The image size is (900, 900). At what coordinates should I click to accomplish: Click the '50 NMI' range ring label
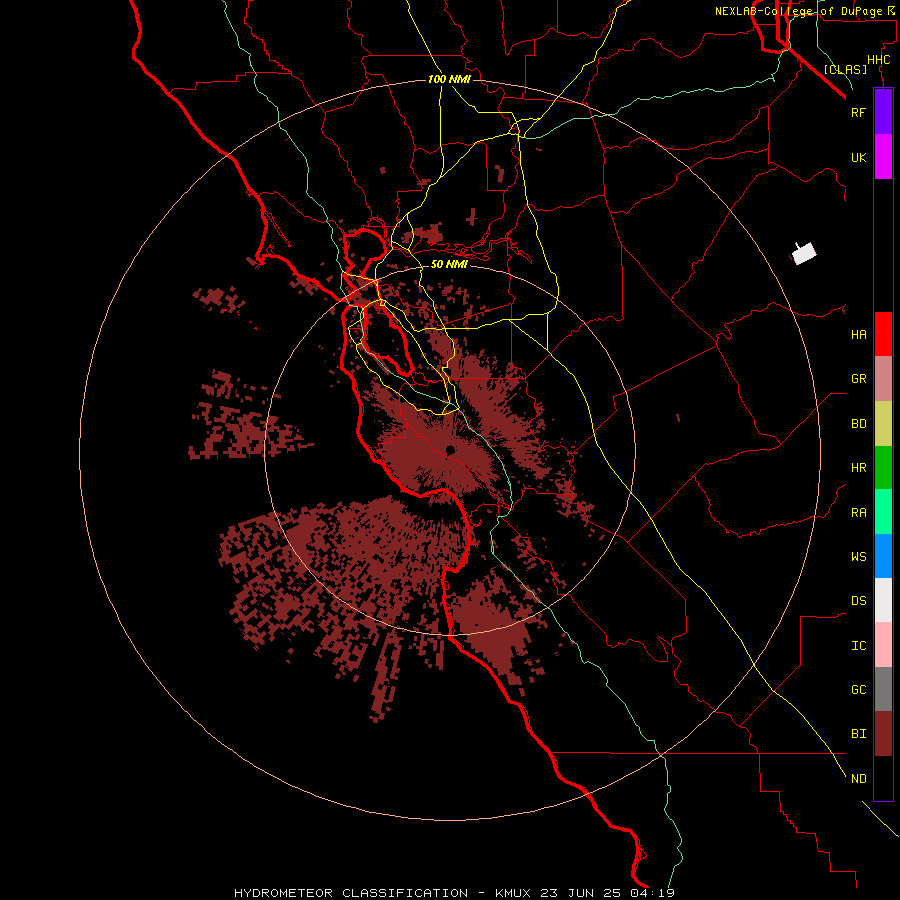coord(449,264)
